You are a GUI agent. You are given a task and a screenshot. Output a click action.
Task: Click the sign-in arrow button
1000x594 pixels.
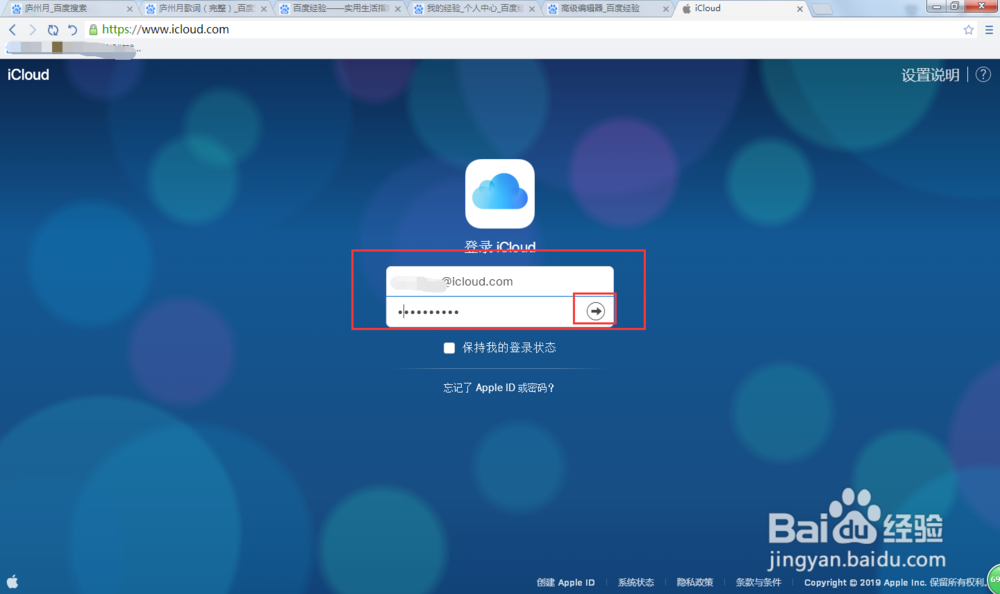pos(595,311)
